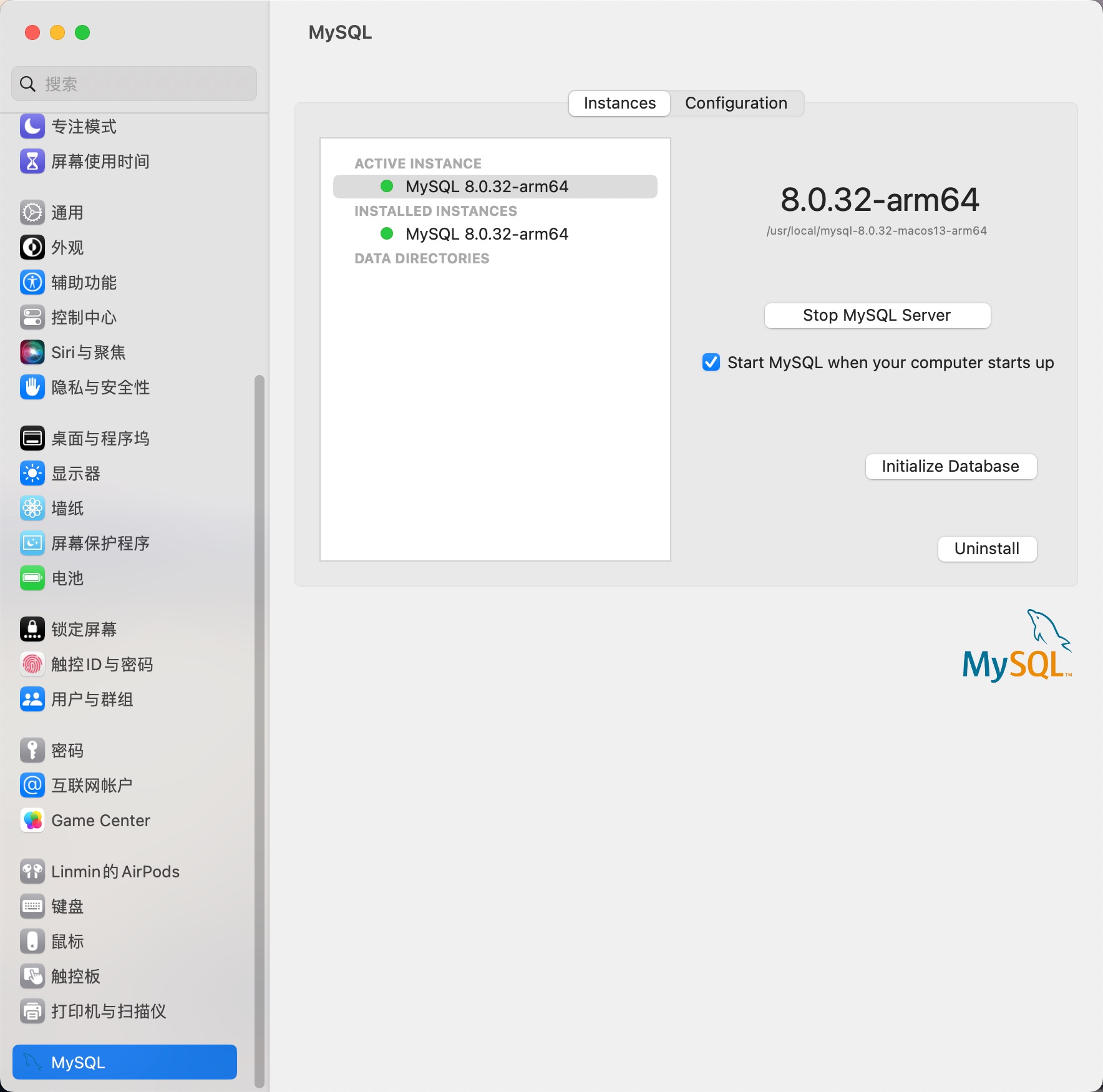Click the ACTIVE INSTANCE heading
1103x1092 pixels.
pyautogui.click(x=418, y=163)
